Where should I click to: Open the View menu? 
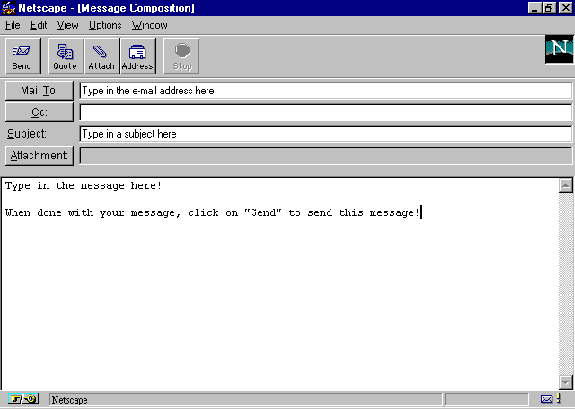[x=67, y=25]
